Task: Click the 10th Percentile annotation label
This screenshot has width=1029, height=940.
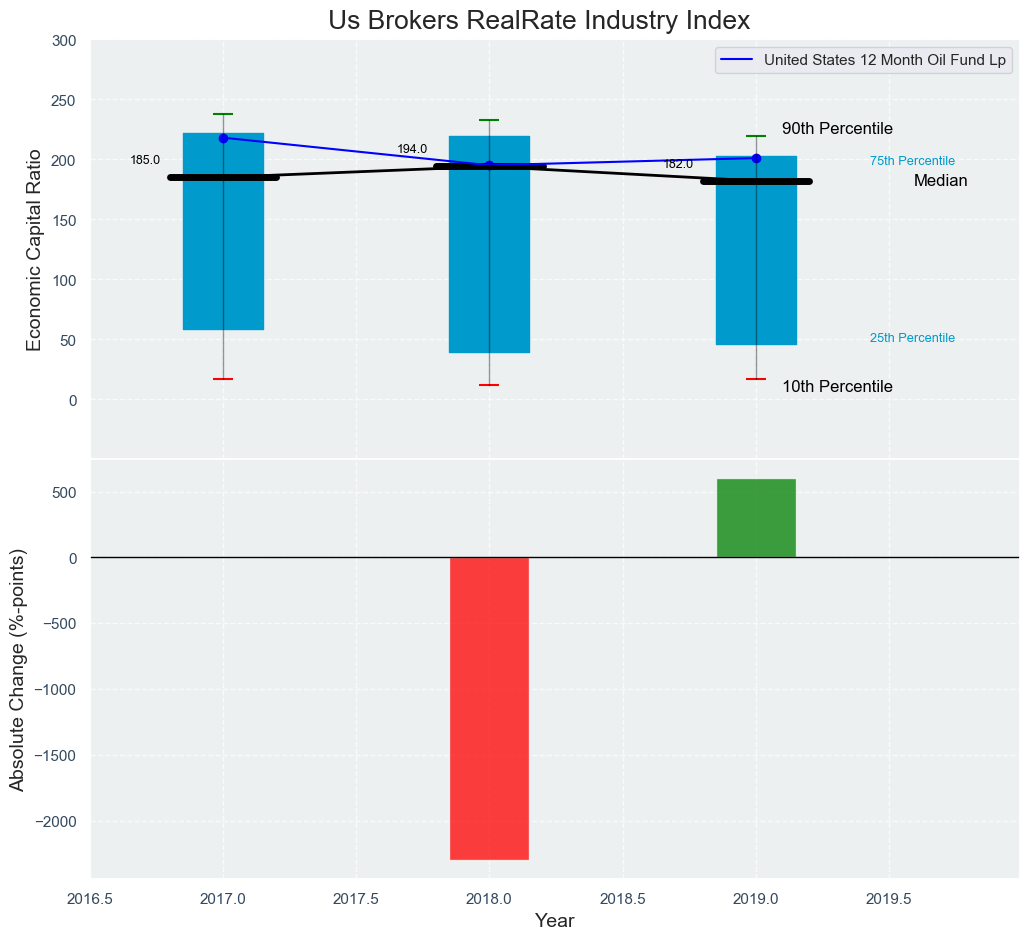Action: pos(837,387)
